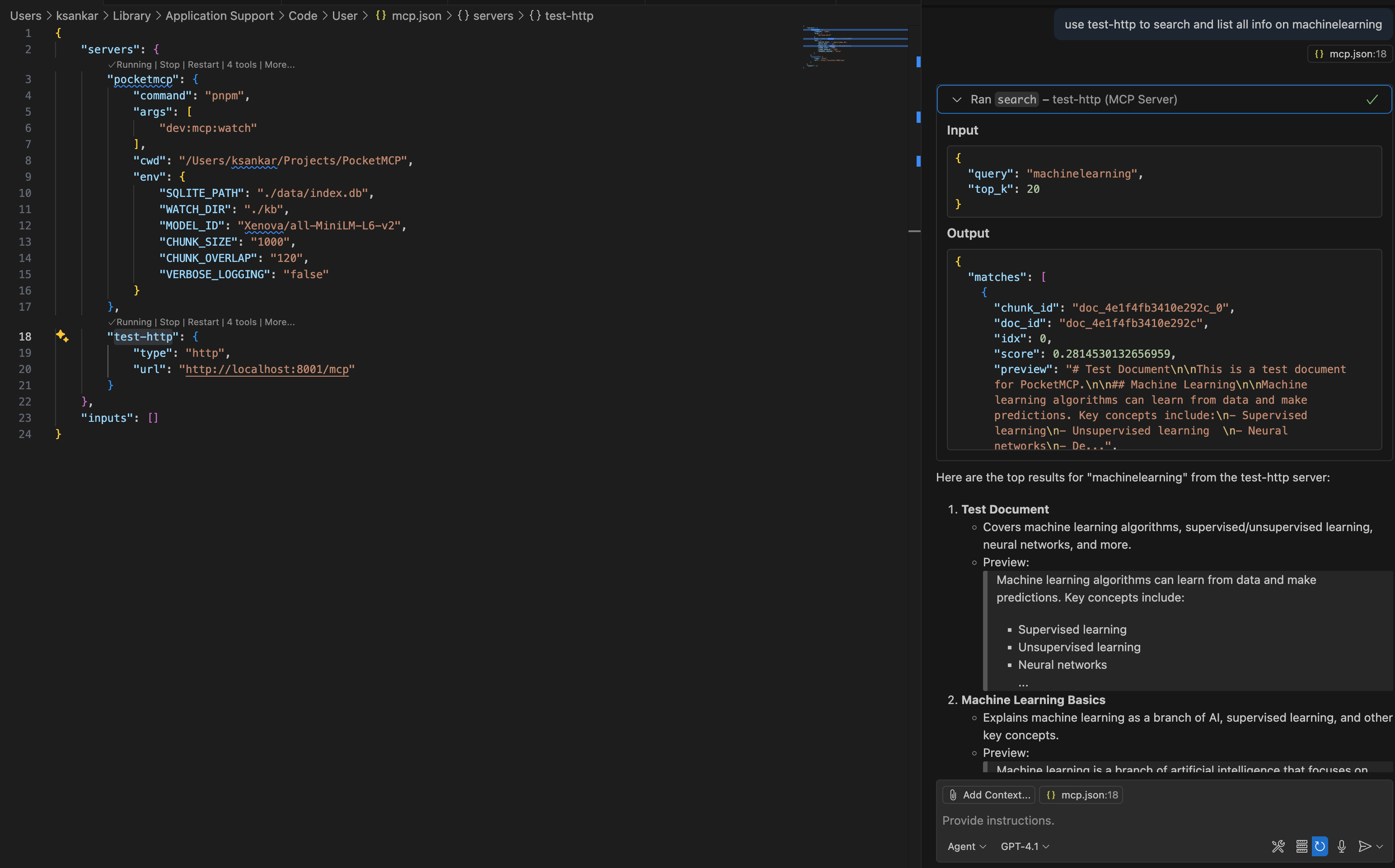Open the Agent mode dropdown
Screen dimensions: 1395x868
coord(965,846)
